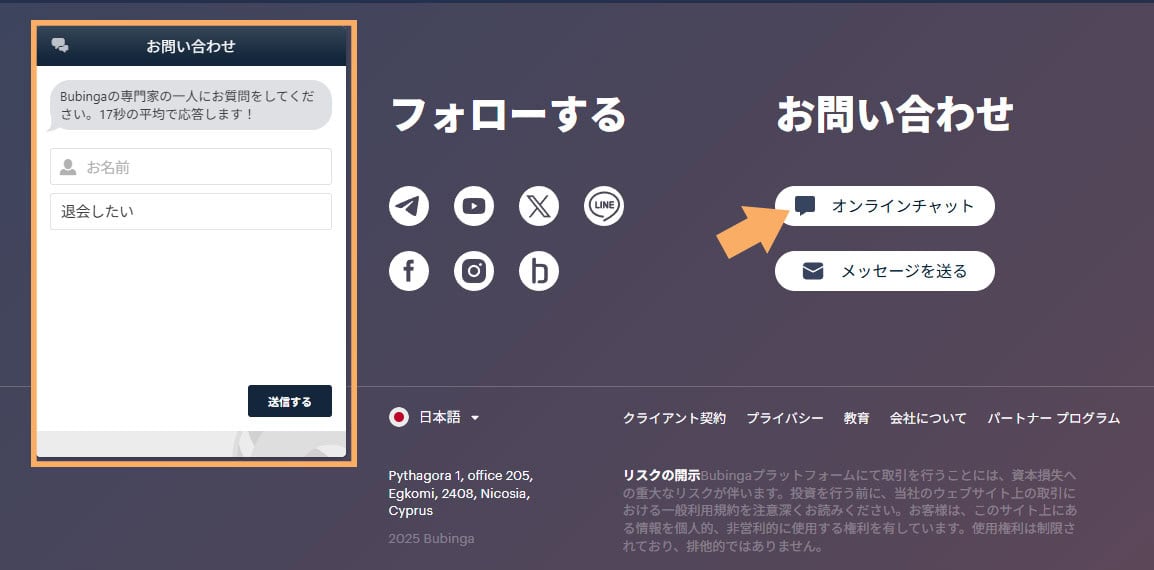Open the YouTube social icon
The width and height of the screenshot is (1154, 570).
coord(473,206)
